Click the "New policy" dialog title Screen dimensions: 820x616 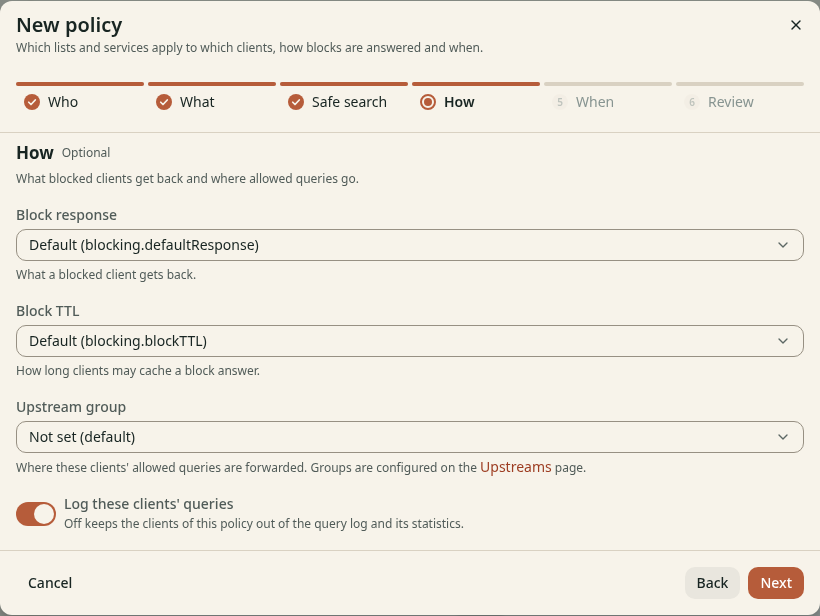click(x=69, y=25)
